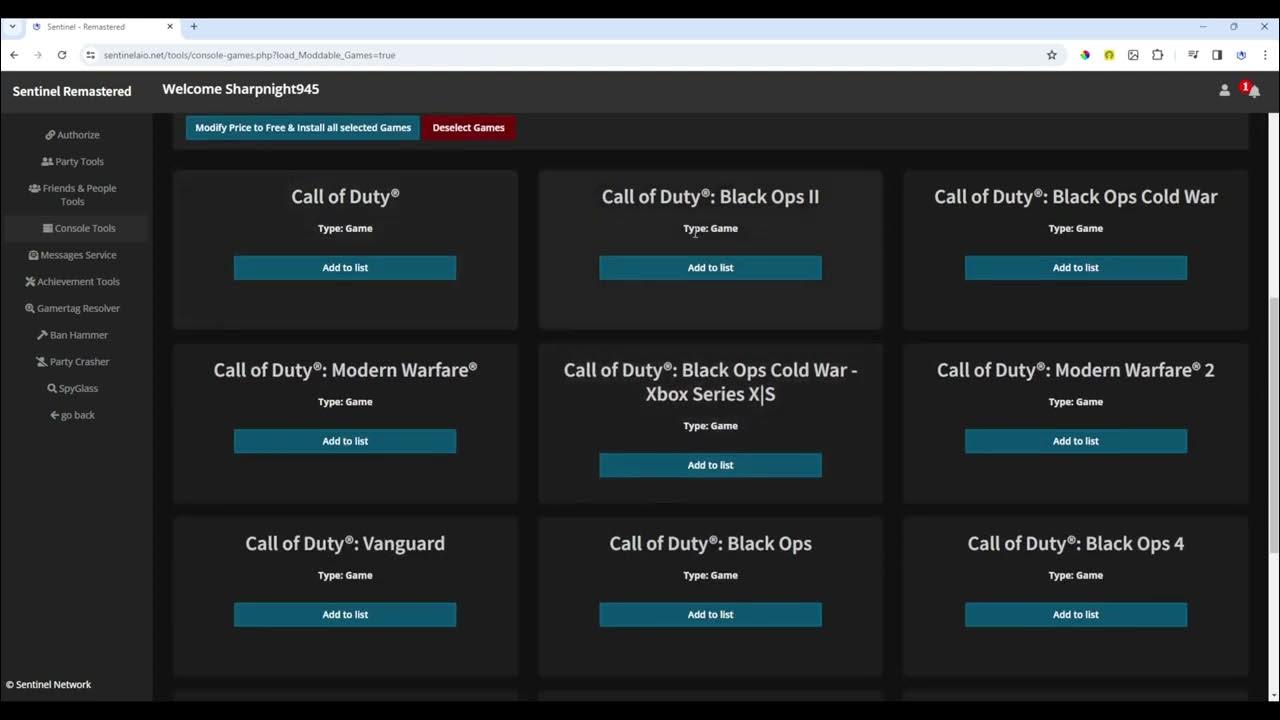Click the © Sentinel Network footer text
Screen dimensions: 1280x720
coord(48,685)
